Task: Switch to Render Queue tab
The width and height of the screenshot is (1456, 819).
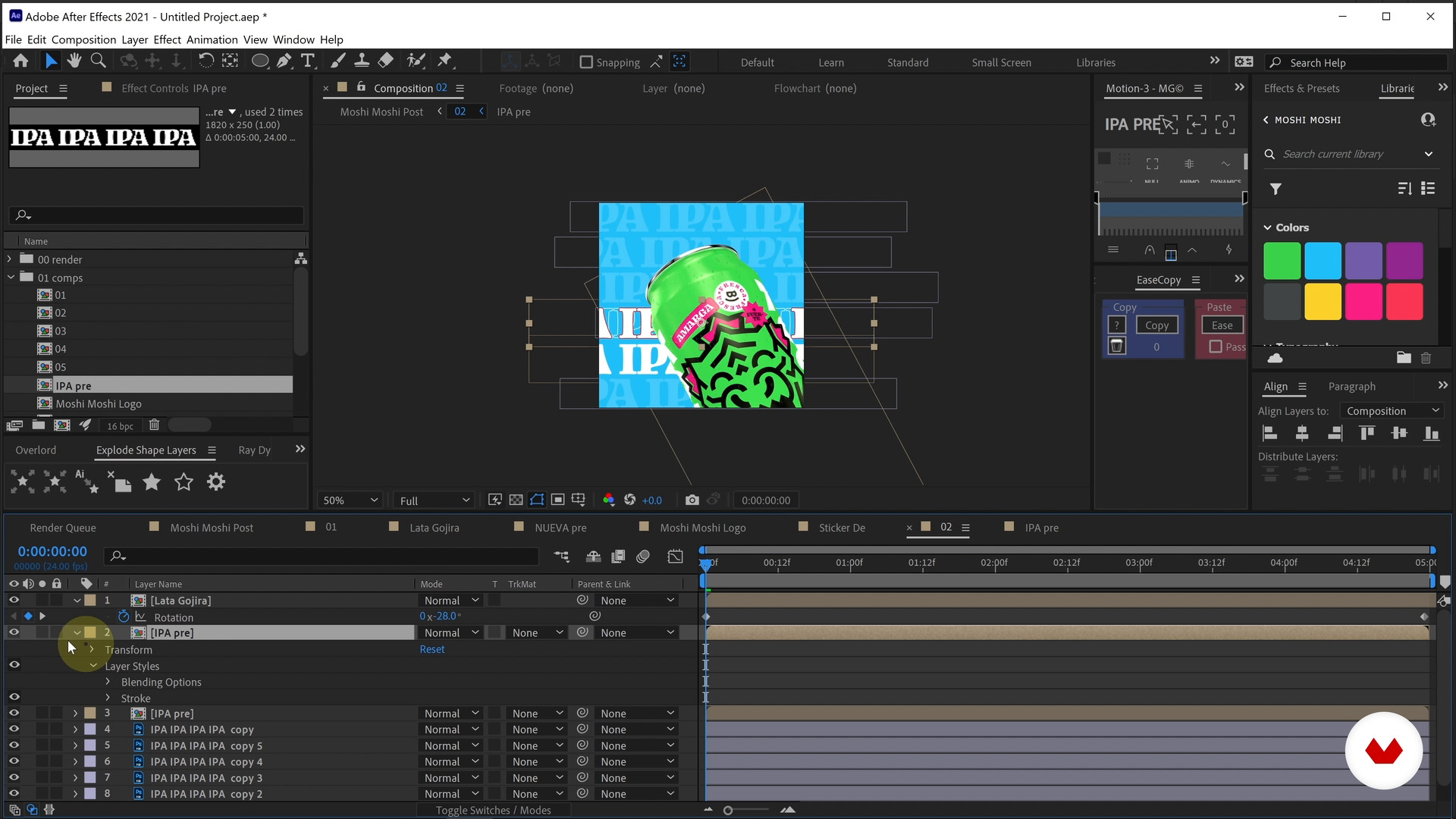Action: click(63, 528)
